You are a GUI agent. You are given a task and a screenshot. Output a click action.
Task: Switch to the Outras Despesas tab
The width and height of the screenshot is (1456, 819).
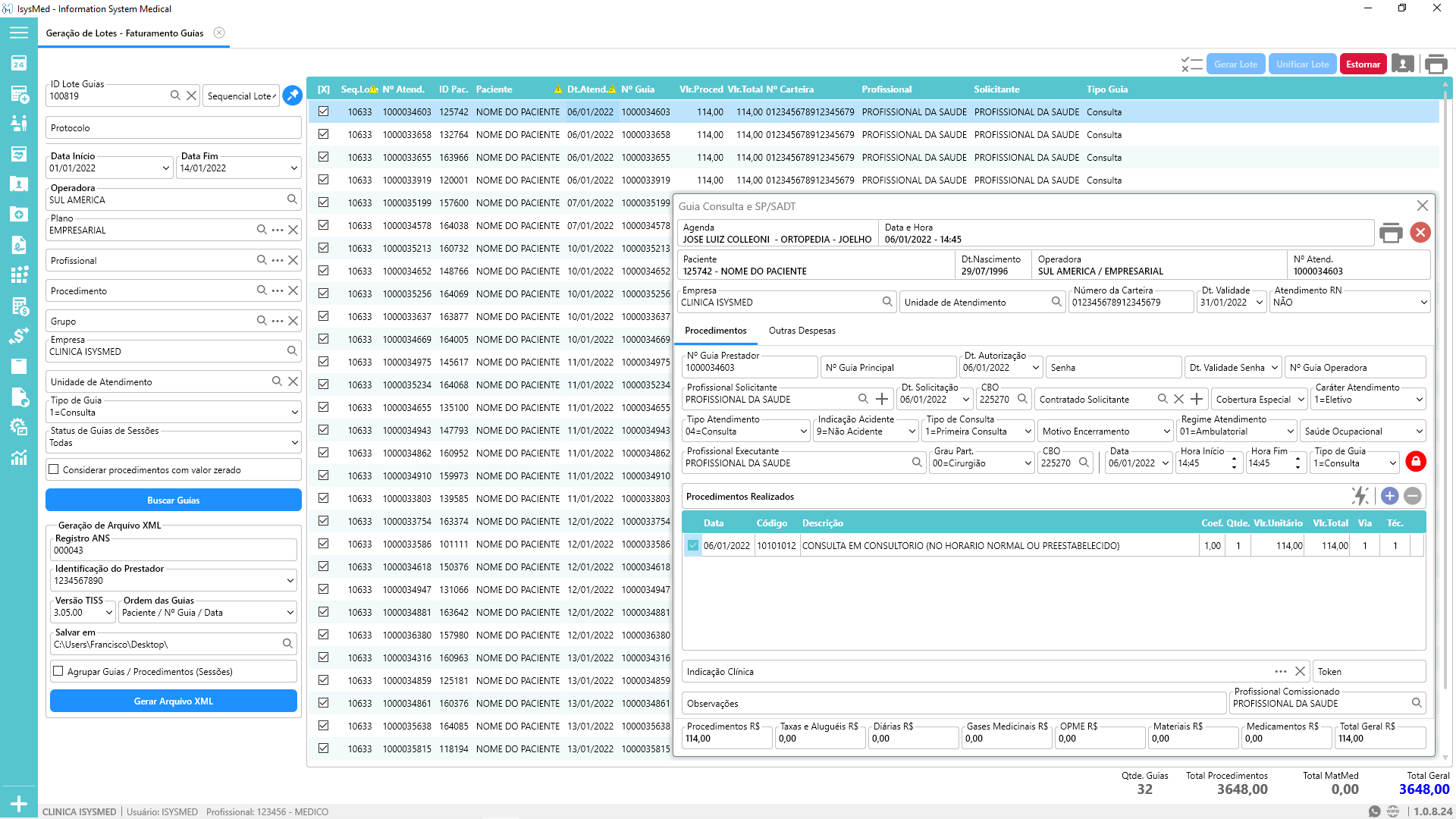[x=802, y=331]
